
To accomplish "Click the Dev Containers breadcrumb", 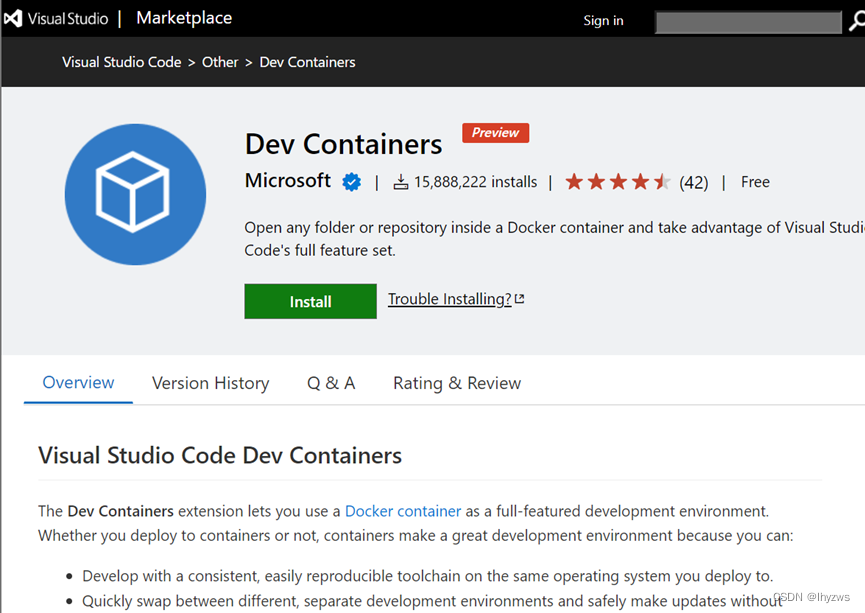I will (x=307, y=62).
